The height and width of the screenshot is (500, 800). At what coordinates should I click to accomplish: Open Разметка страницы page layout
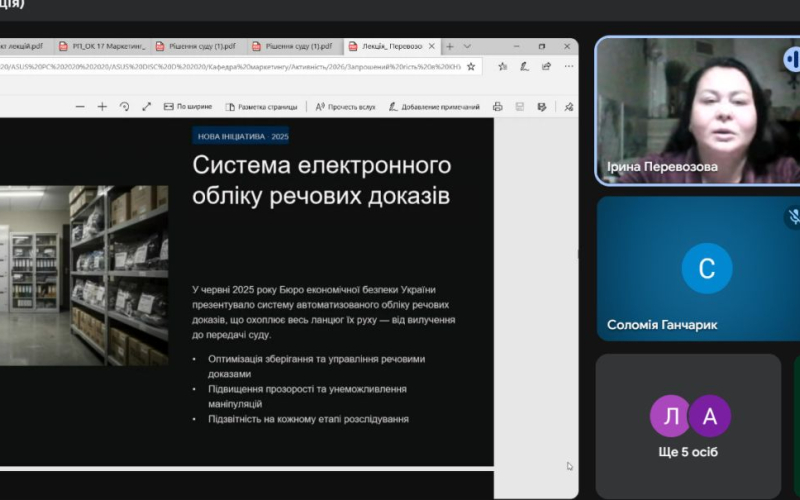coord(261,107)
